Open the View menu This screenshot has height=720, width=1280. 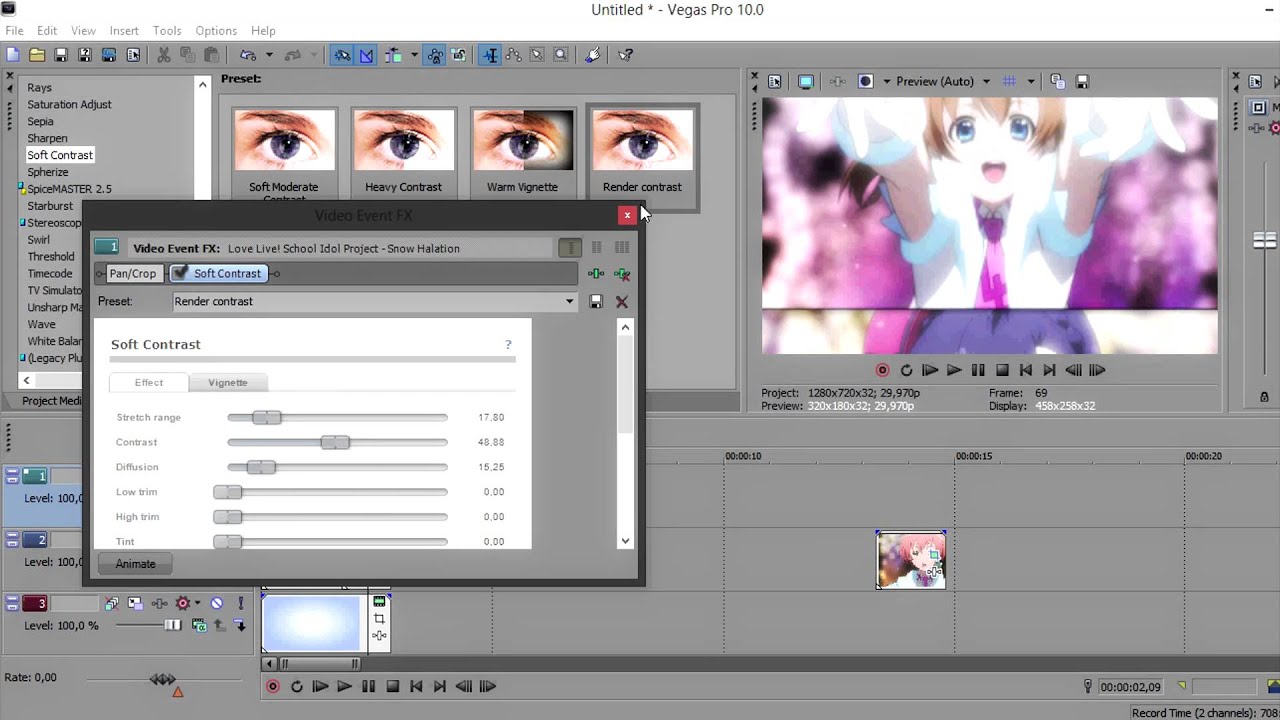pyautogui.click(x=83, y=31)
